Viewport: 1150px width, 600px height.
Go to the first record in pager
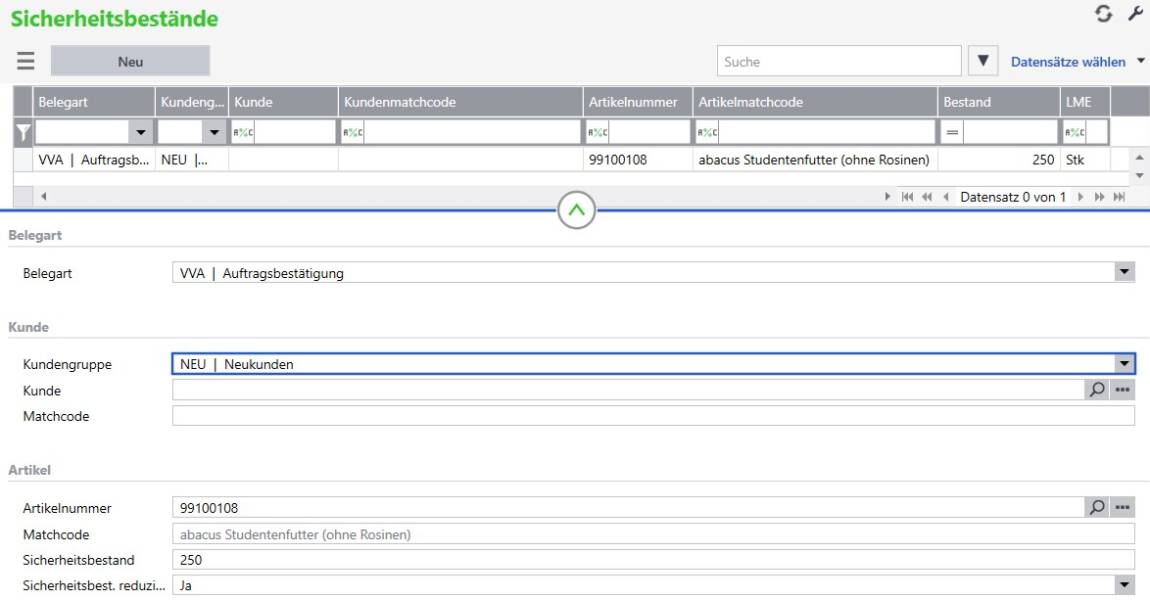(907, 197)
